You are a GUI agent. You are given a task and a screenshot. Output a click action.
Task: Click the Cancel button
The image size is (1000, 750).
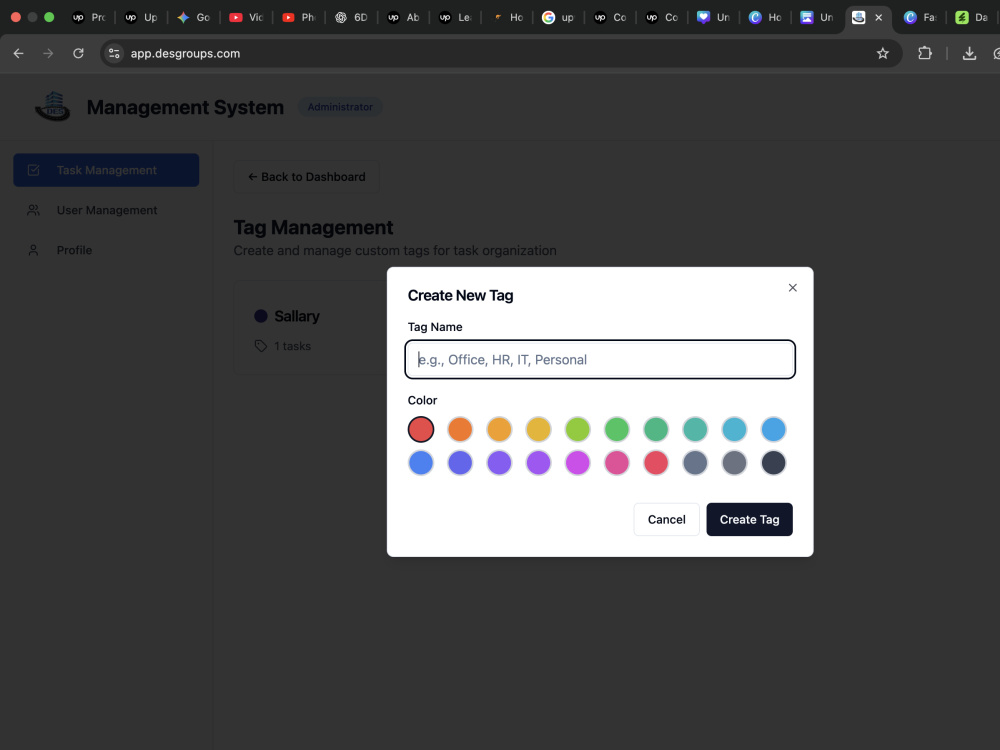pyautogui.click(x=666, y=519)
